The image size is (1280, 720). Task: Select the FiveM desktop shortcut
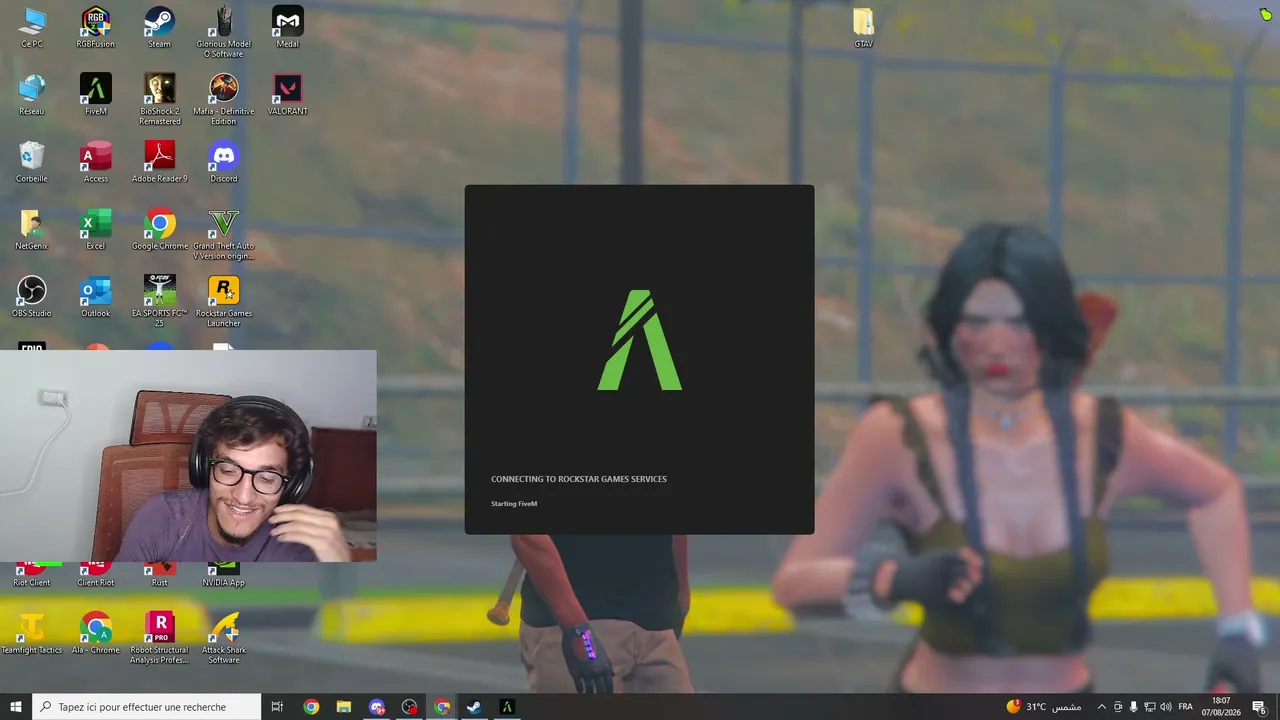[x=96, y=95]
